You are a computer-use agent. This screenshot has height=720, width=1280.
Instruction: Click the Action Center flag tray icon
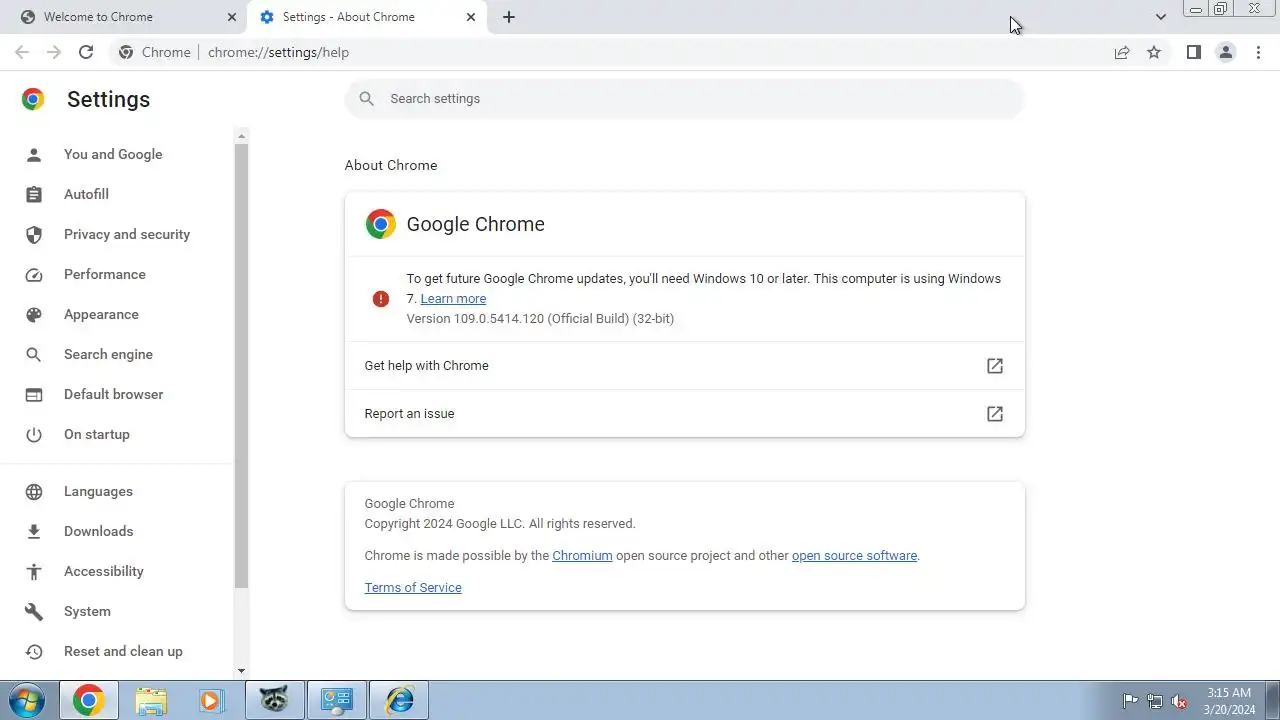(x=1130, y=701)
